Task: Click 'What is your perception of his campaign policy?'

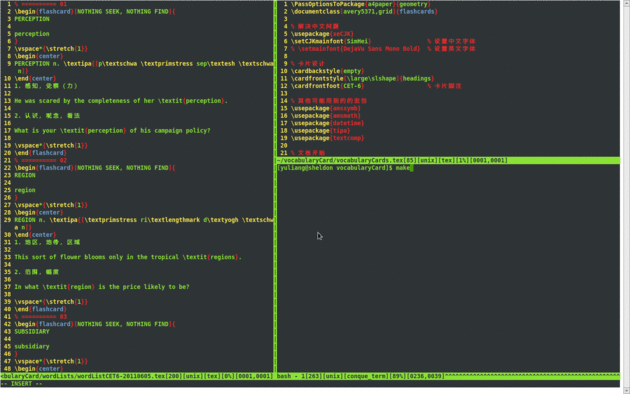Action: [112, 131]
